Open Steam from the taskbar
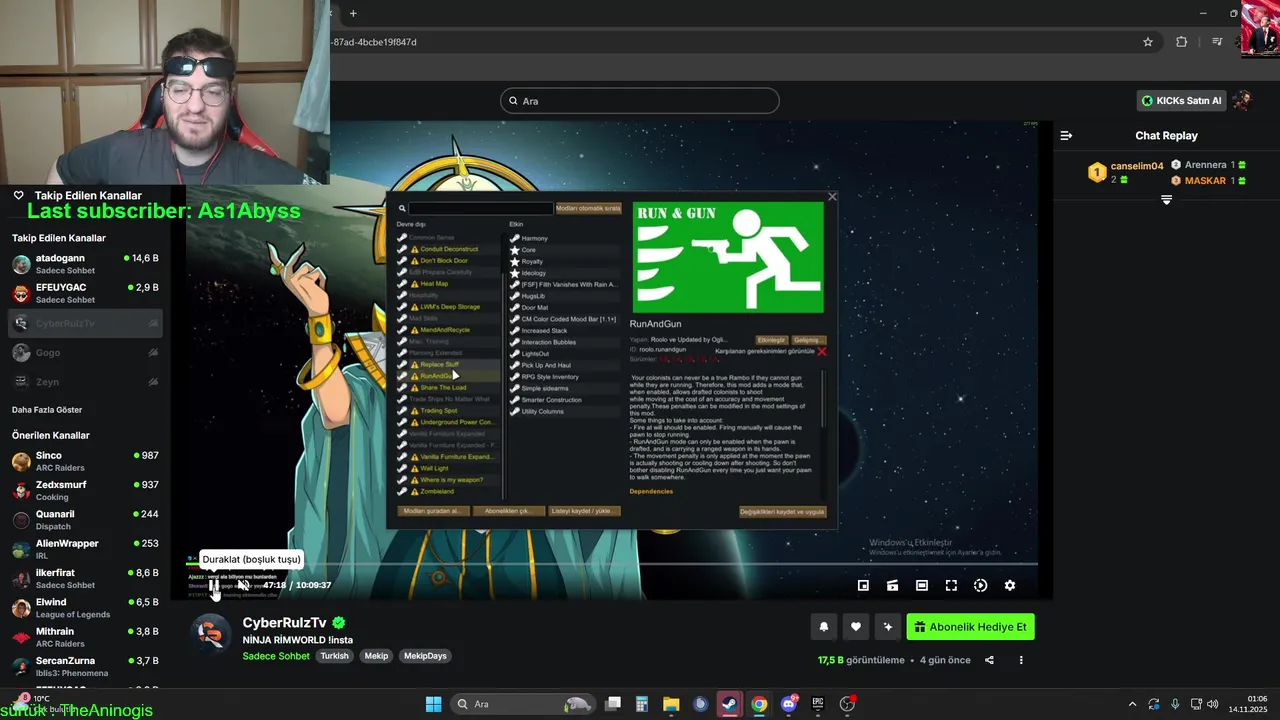 point(730,704)
